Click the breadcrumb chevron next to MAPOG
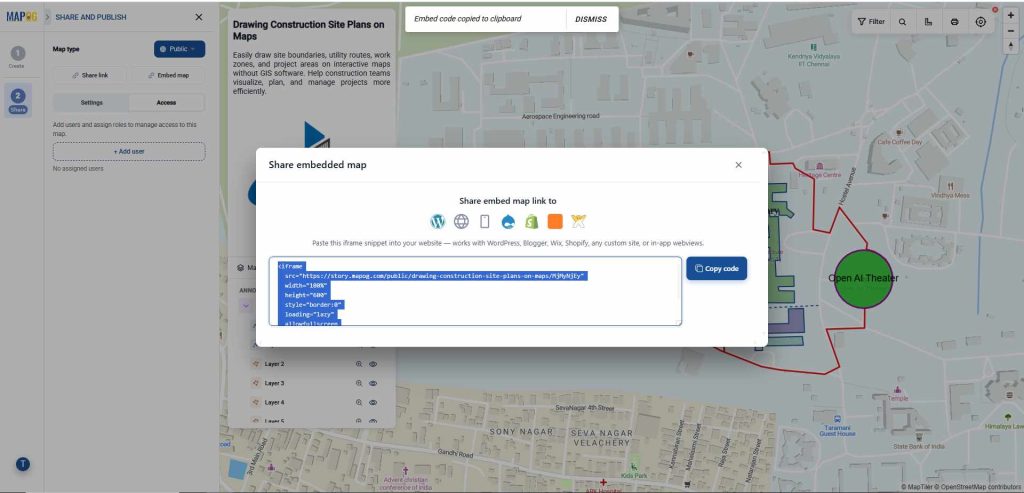This screenshot has height=493, width=1024. 47,17
